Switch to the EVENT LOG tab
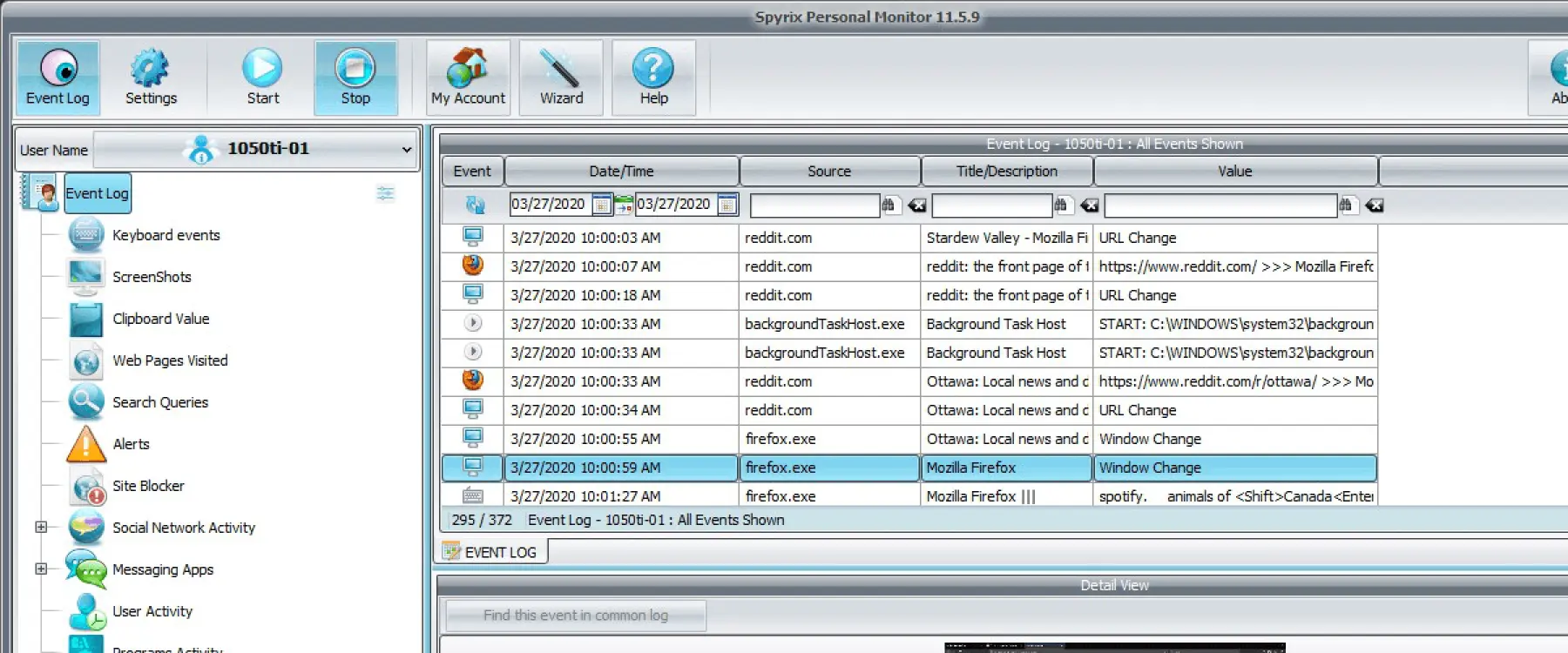 pos(490,552)
